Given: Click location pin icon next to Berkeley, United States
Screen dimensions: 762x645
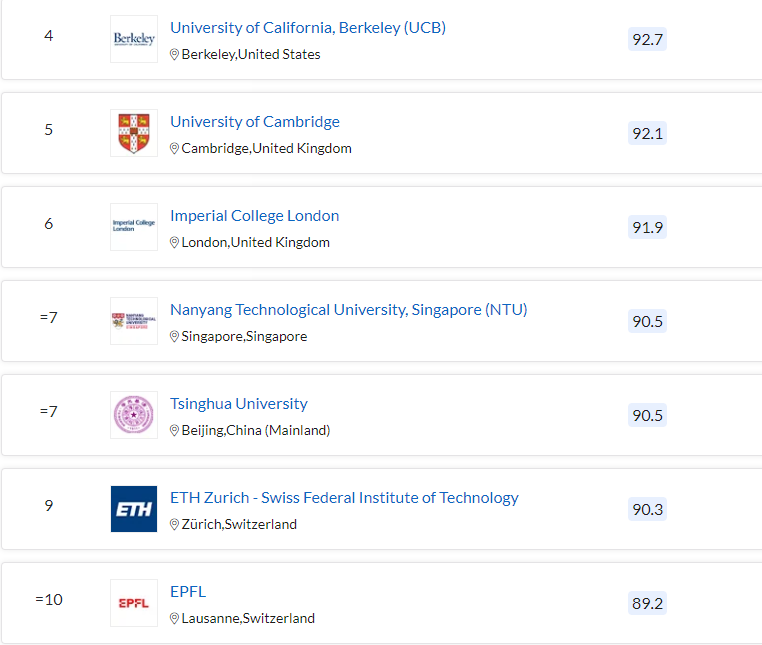Looking at the screenshot, I should (174, 54).
